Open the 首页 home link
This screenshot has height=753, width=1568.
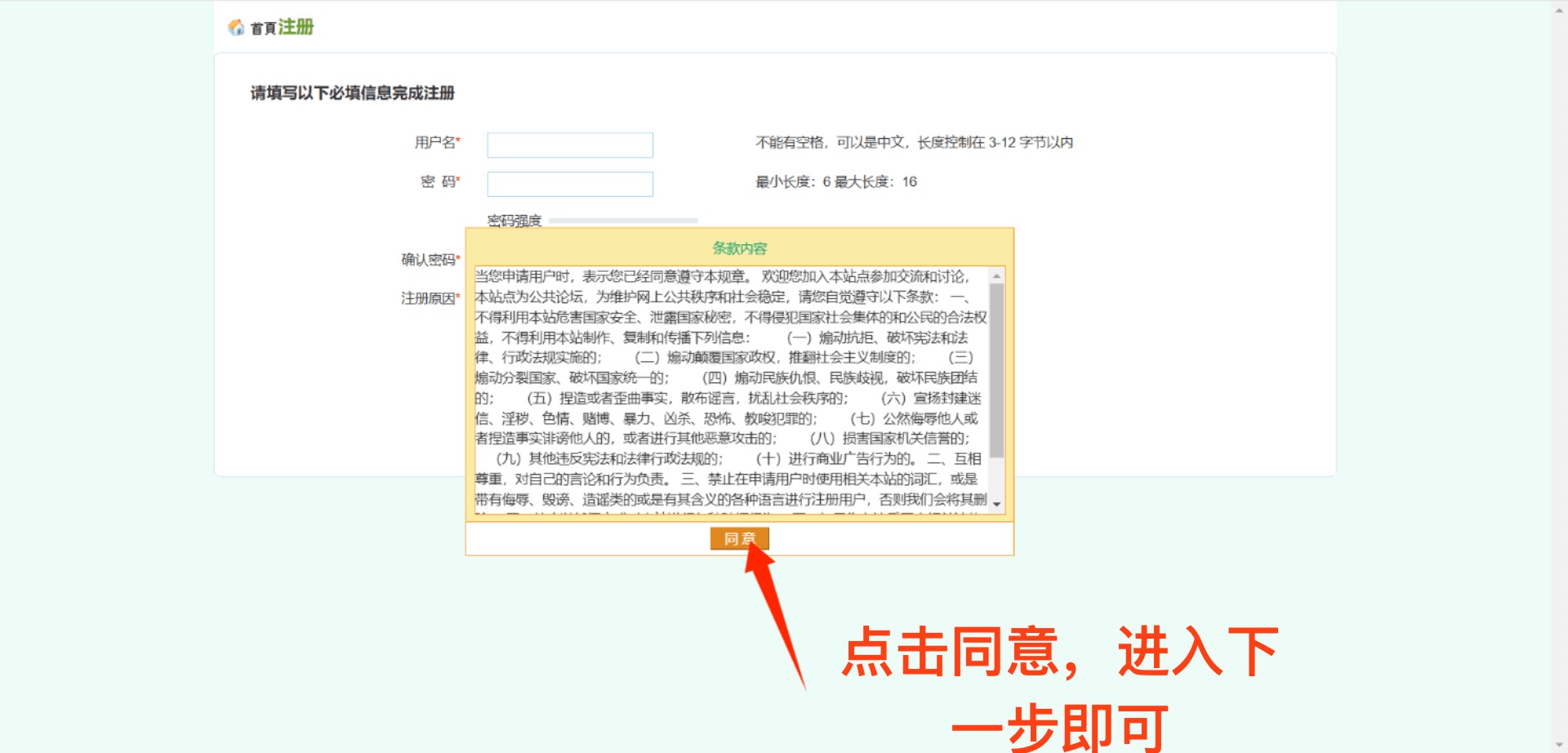coord(263,29)
